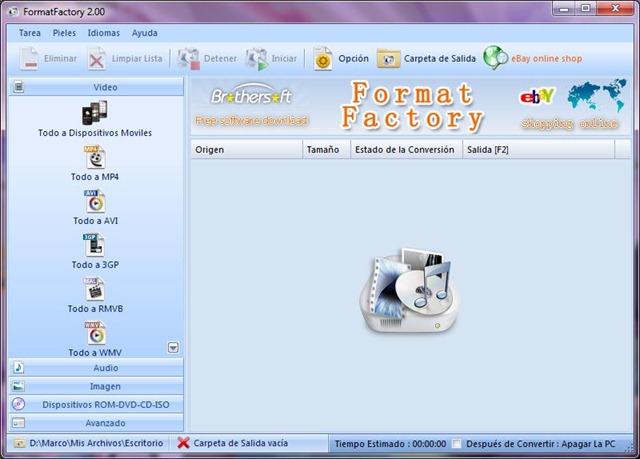Select the Todo a WMV icon
The width and height of the screenshot is (640, 459).
tap(95, 333)
